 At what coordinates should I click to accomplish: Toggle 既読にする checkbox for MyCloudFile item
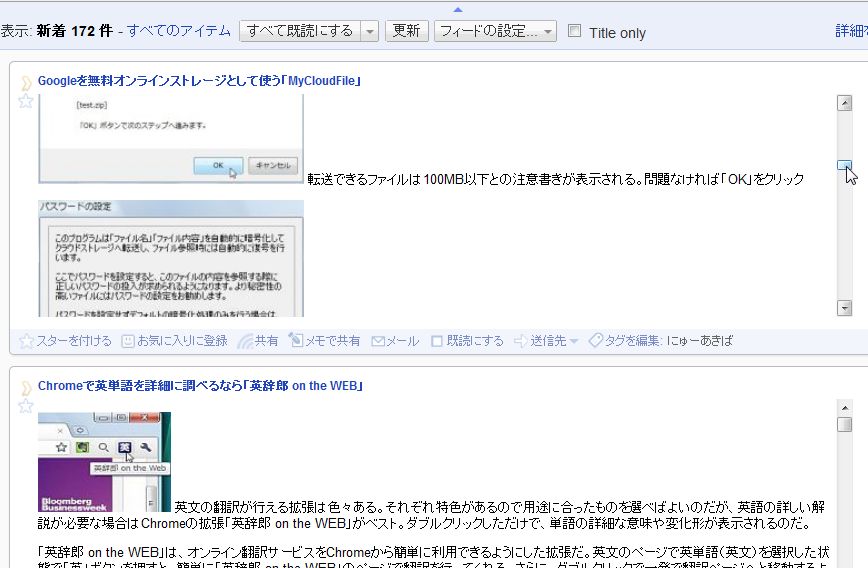click(437, 341)
